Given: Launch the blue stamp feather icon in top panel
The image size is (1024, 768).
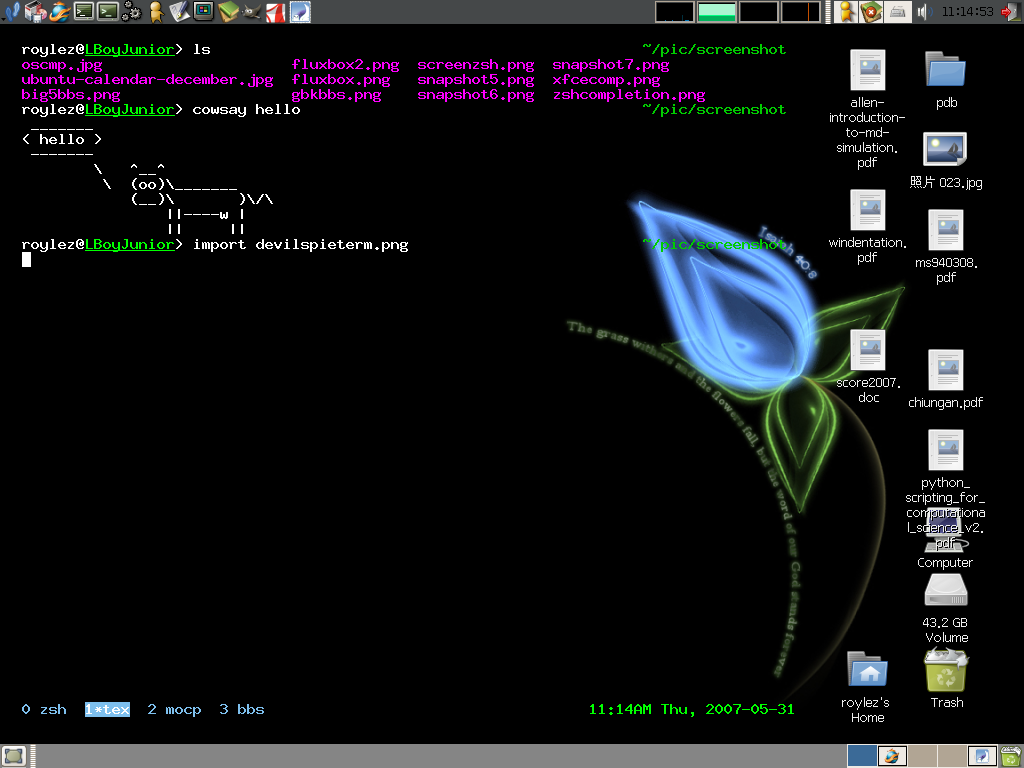Looking at the screenshot, I should (300, 12).
